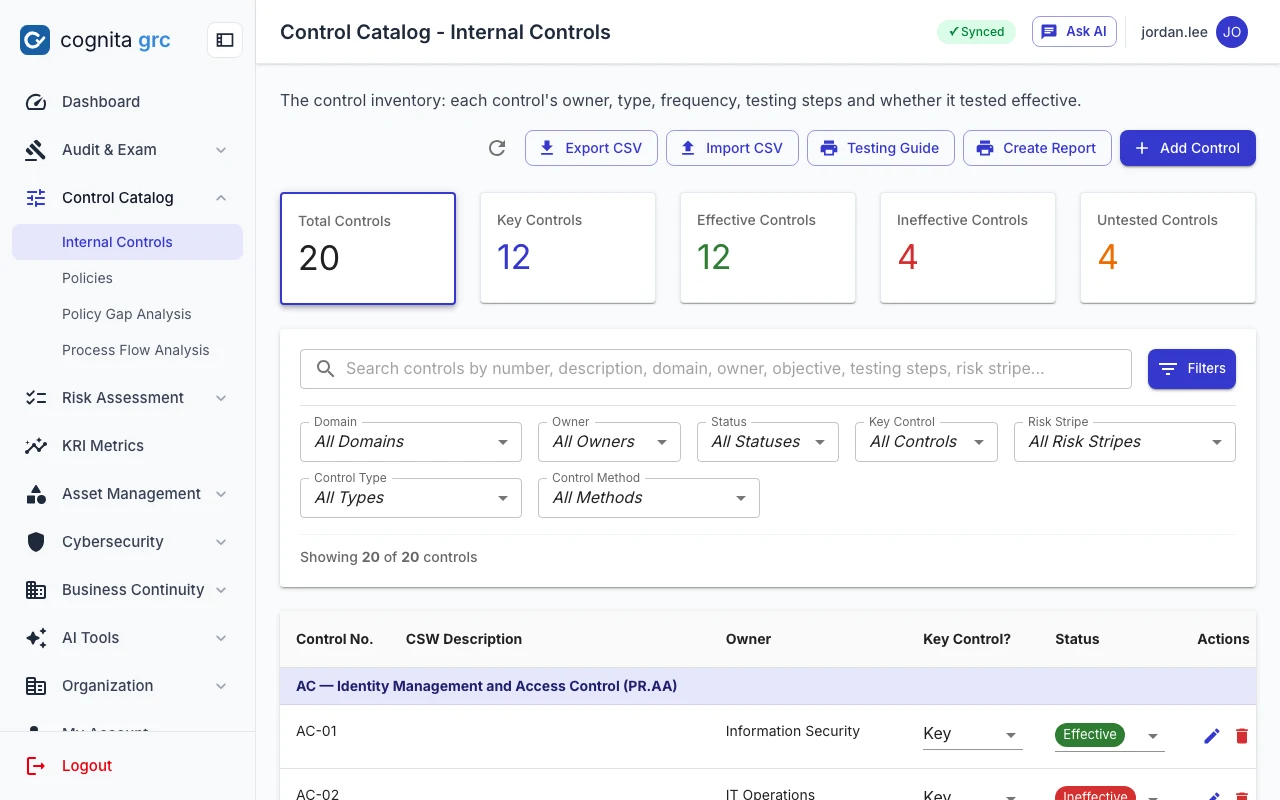Open the Dashboard gauge icon
The height and width of the screenshot is (800, 1280).
pyautogui.click(x=36, y=102)
